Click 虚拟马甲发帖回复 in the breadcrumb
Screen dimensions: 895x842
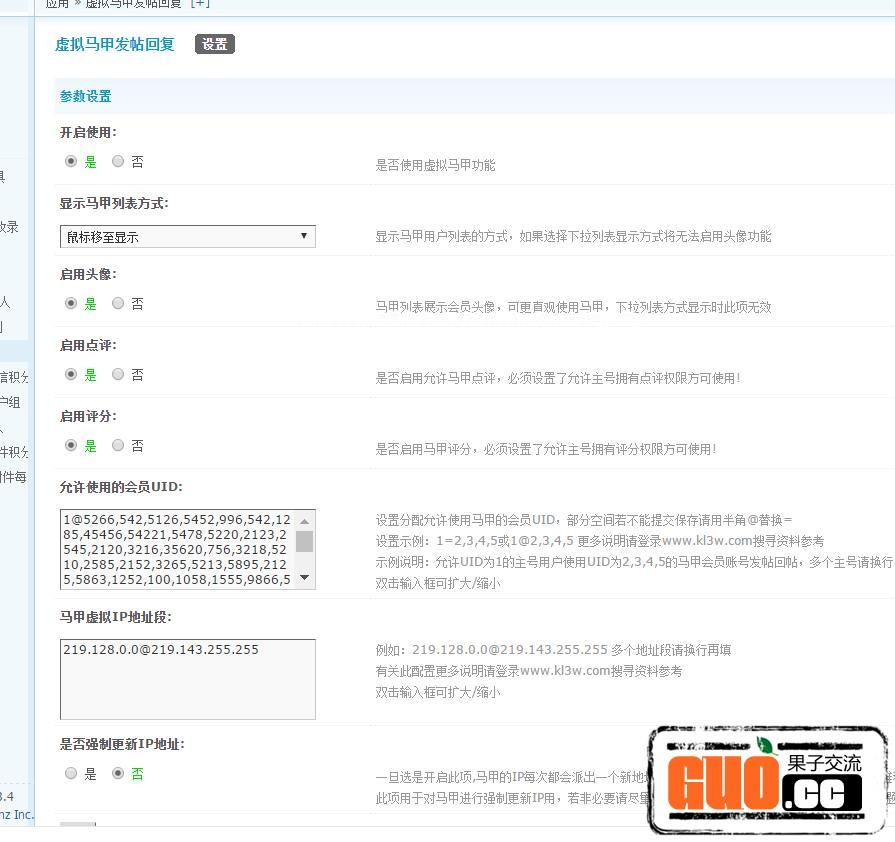point(133,4)
